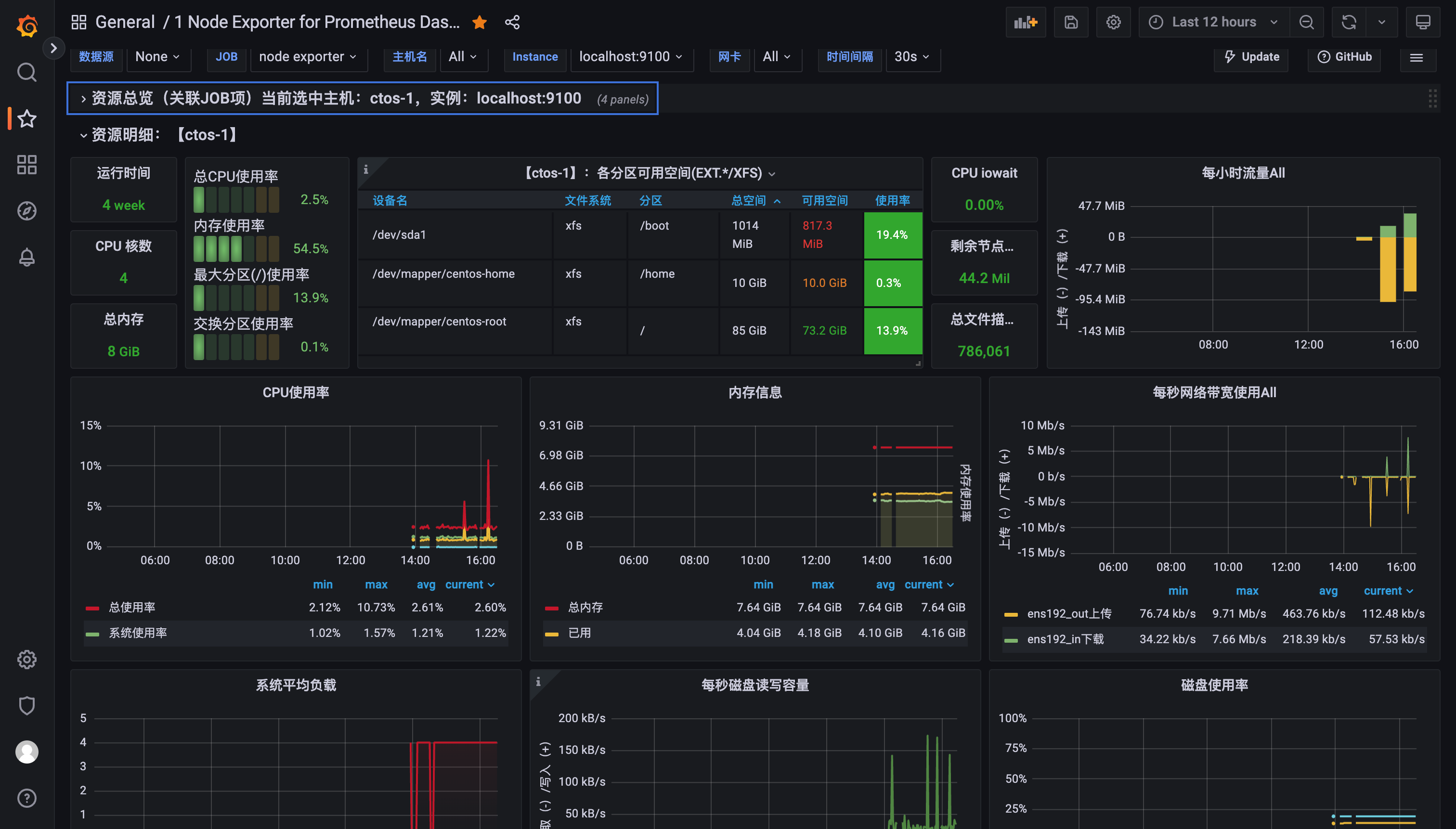Toggle 已用 series in memory legend

click(580, 633)
